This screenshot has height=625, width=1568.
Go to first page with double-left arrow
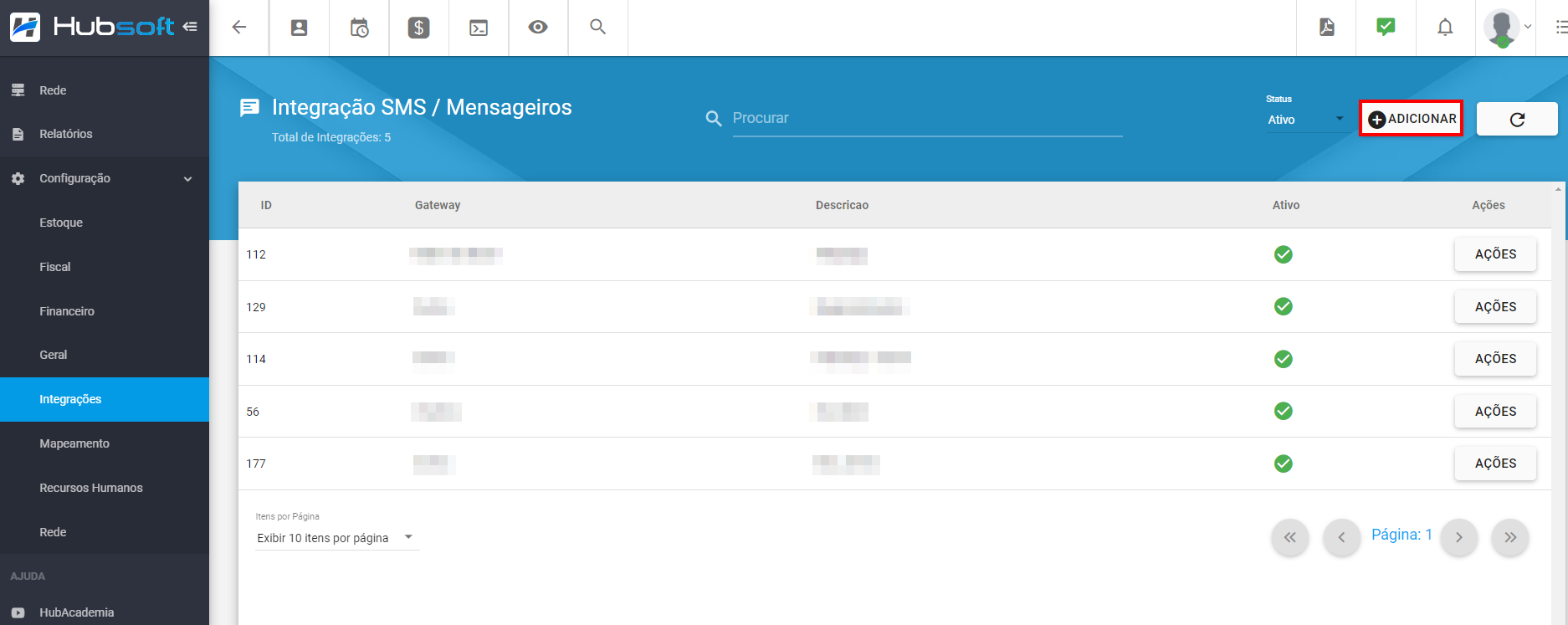click(1290, 537)
